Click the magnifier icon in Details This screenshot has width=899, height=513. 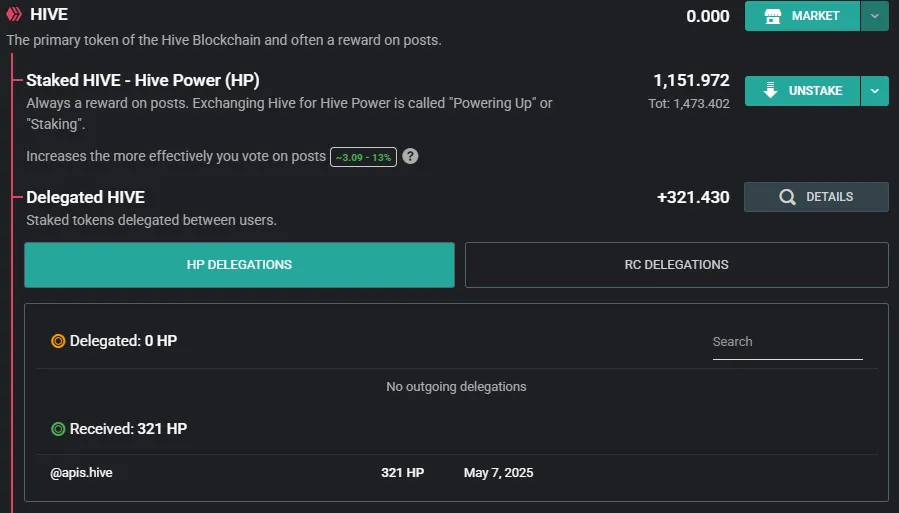pos(787,197)
